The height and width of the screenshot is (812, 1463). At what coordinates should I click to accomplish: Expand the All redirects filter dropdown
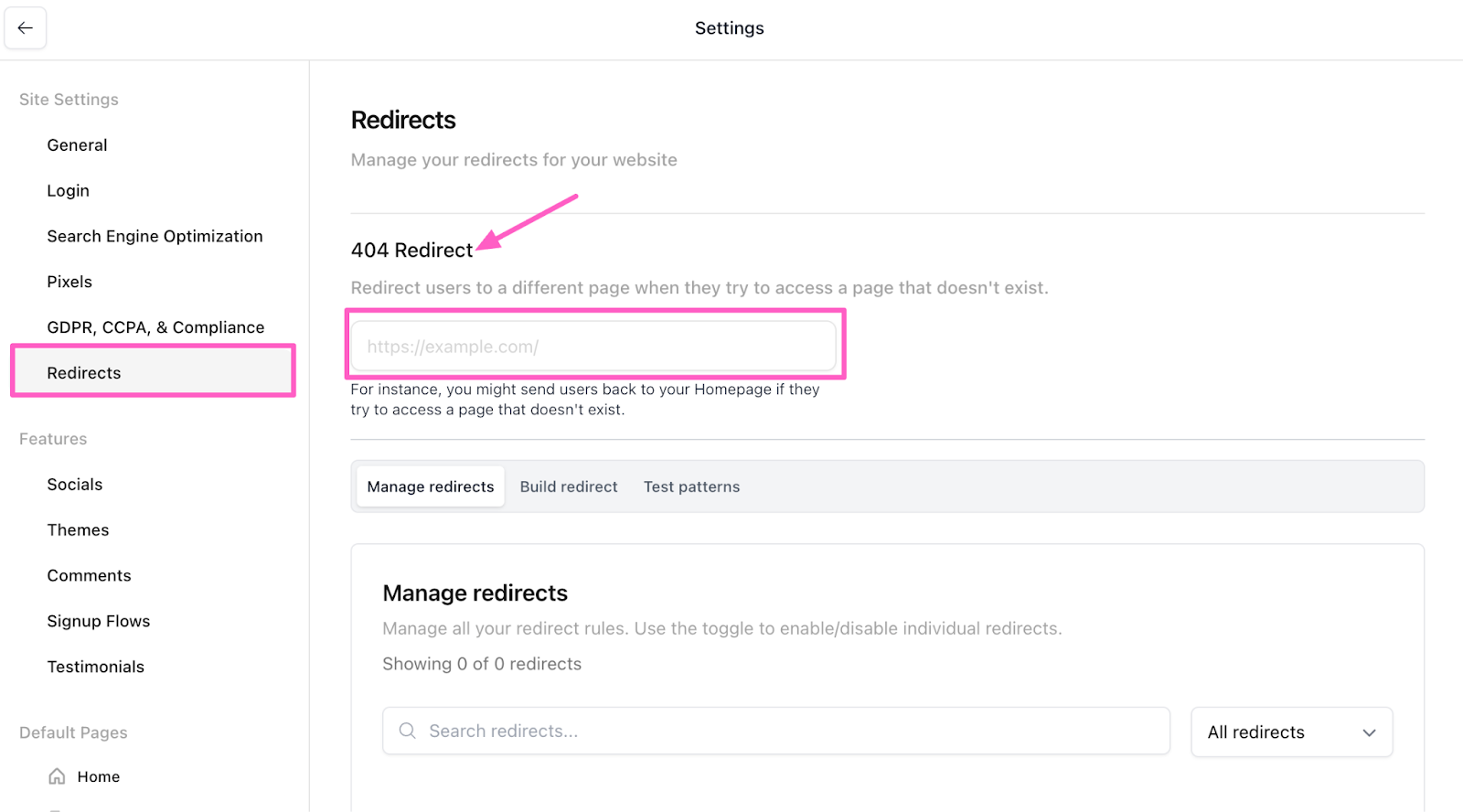[1290, 732]
